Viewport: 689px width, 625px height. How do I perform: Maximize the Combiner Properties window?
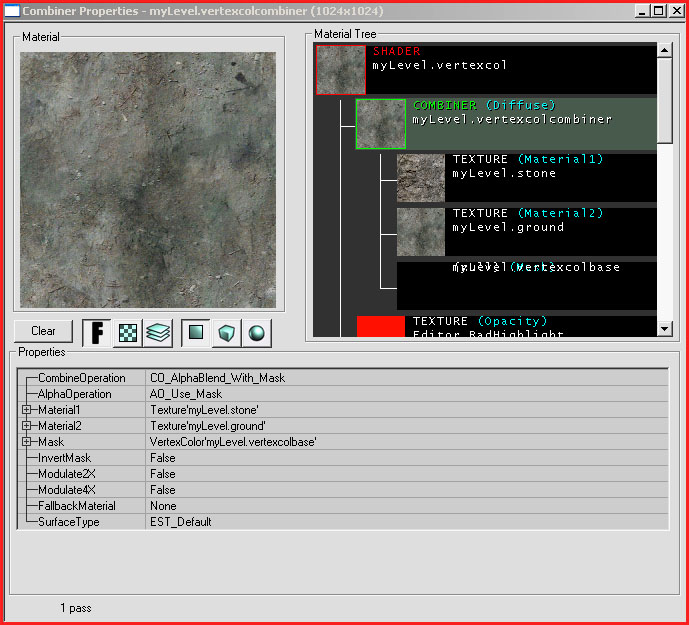pos(659,11)
